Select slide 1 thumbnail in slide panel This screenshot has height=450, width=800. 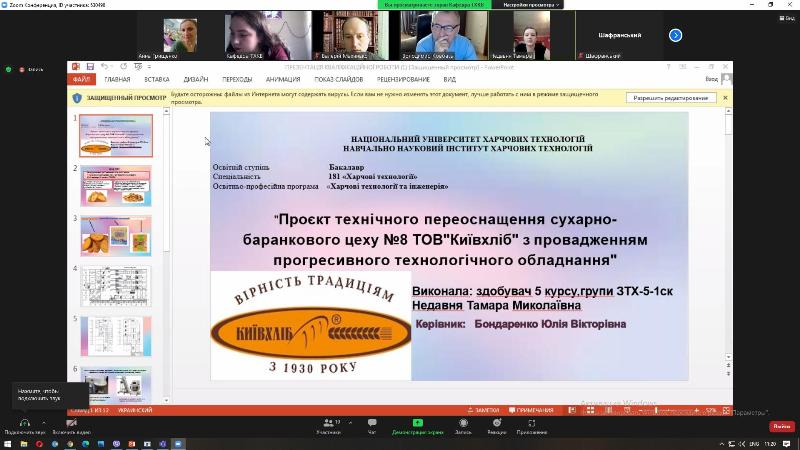tap(116, 136)
